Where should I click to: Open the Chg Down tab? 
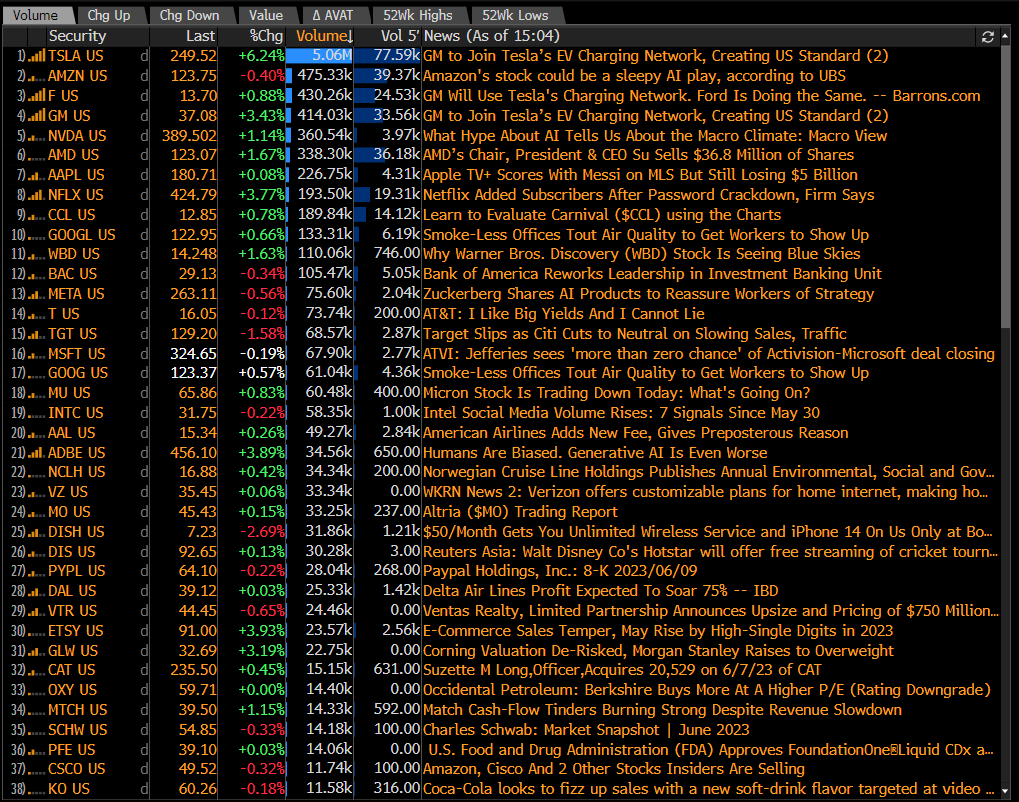click(x=189, y=15)
